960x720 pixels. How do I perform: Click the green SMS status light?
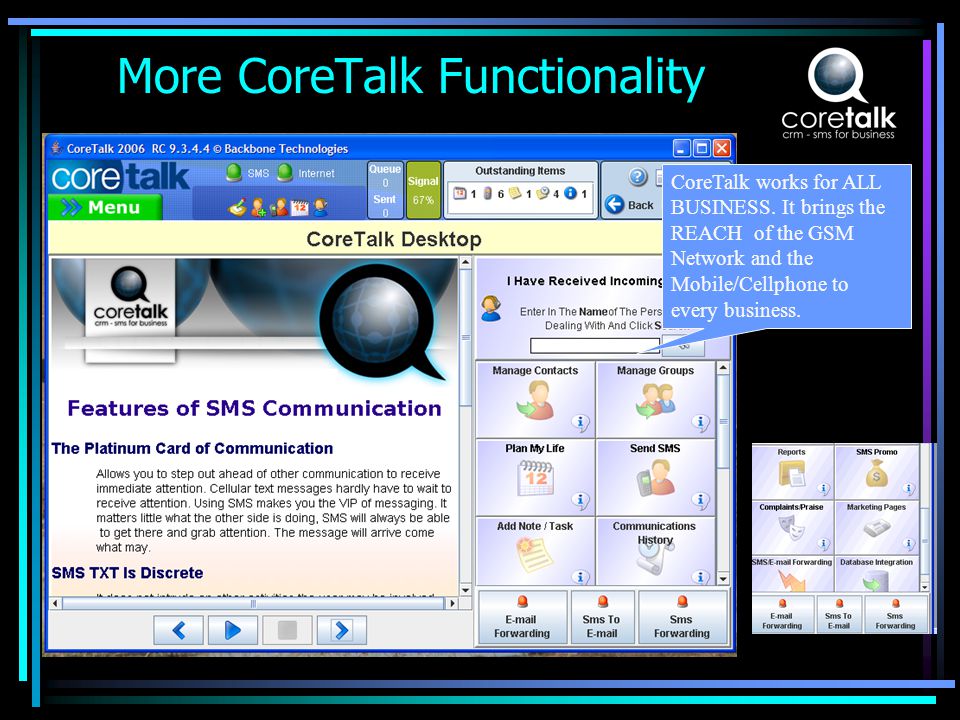(x=234, y=173)
